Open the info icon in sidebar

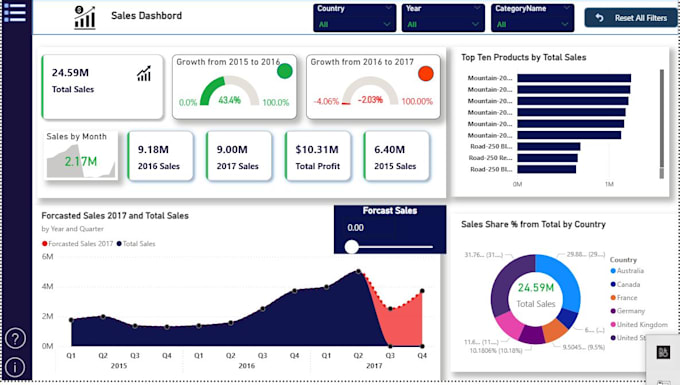pyautogui.click(x=15, y=367)
